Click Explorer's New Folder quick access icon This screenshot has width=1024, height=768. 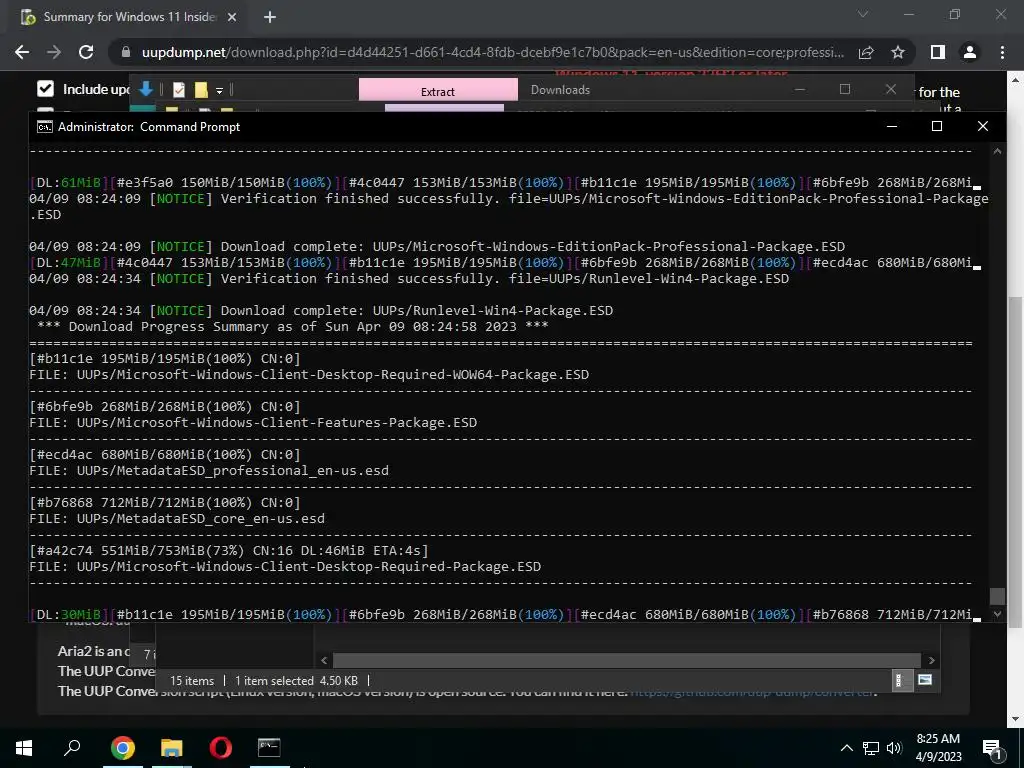(x=201, y=89)
